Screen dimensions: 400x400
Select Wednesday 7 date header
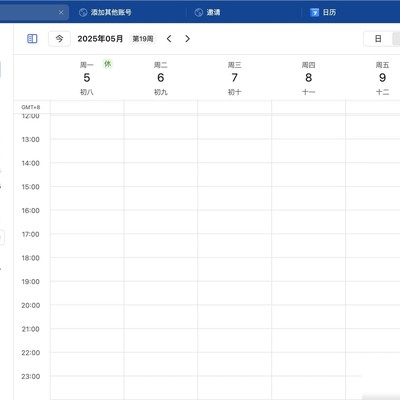(235, 78)
